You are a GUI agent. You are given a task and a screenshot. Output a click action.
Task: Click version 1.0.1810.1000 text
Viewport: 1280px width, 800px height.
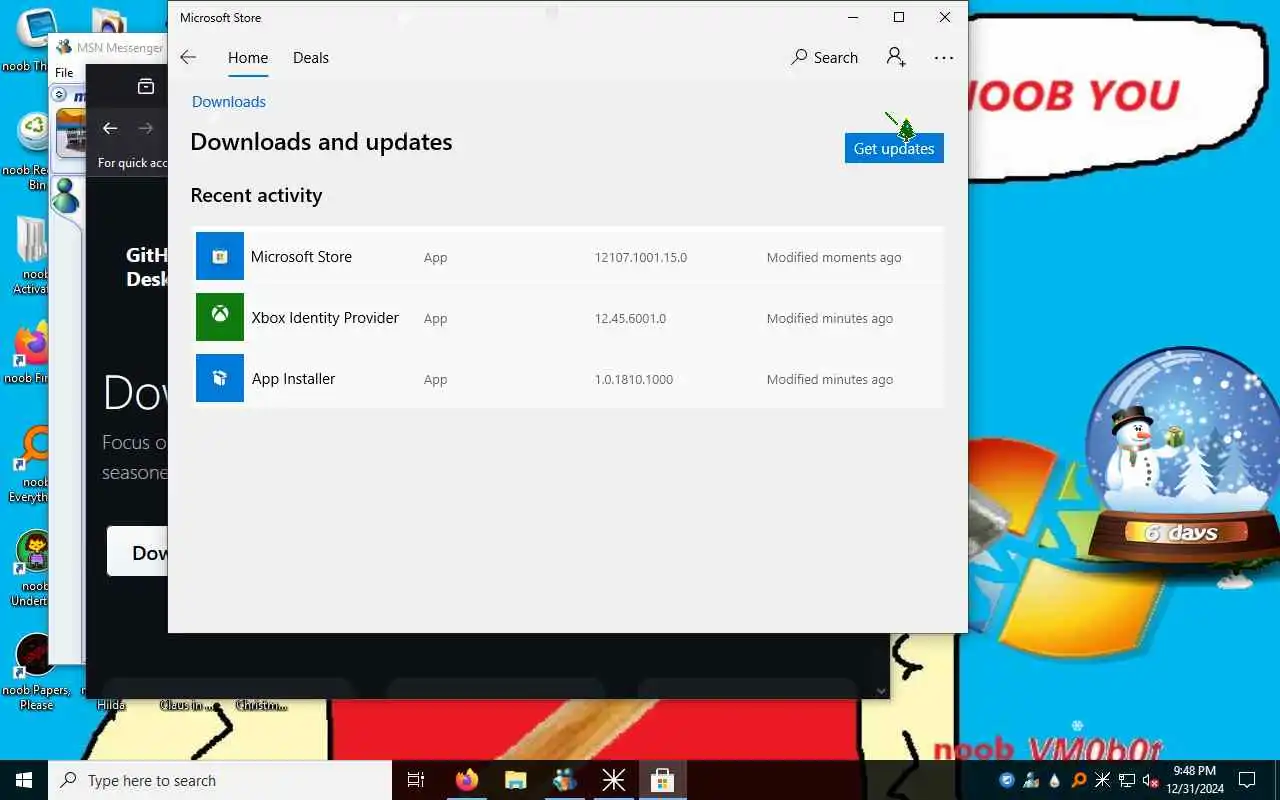[x=634, y=380]
